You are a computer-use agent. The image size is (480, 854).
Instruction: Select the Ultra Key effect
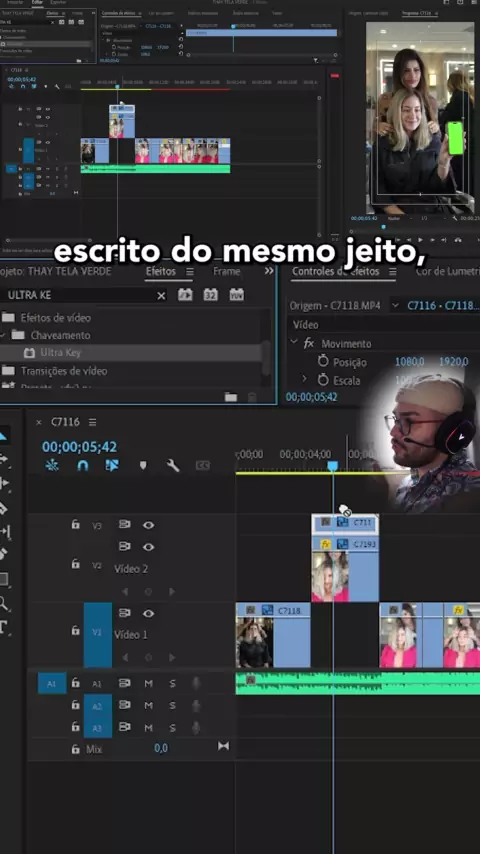(60, 353)
